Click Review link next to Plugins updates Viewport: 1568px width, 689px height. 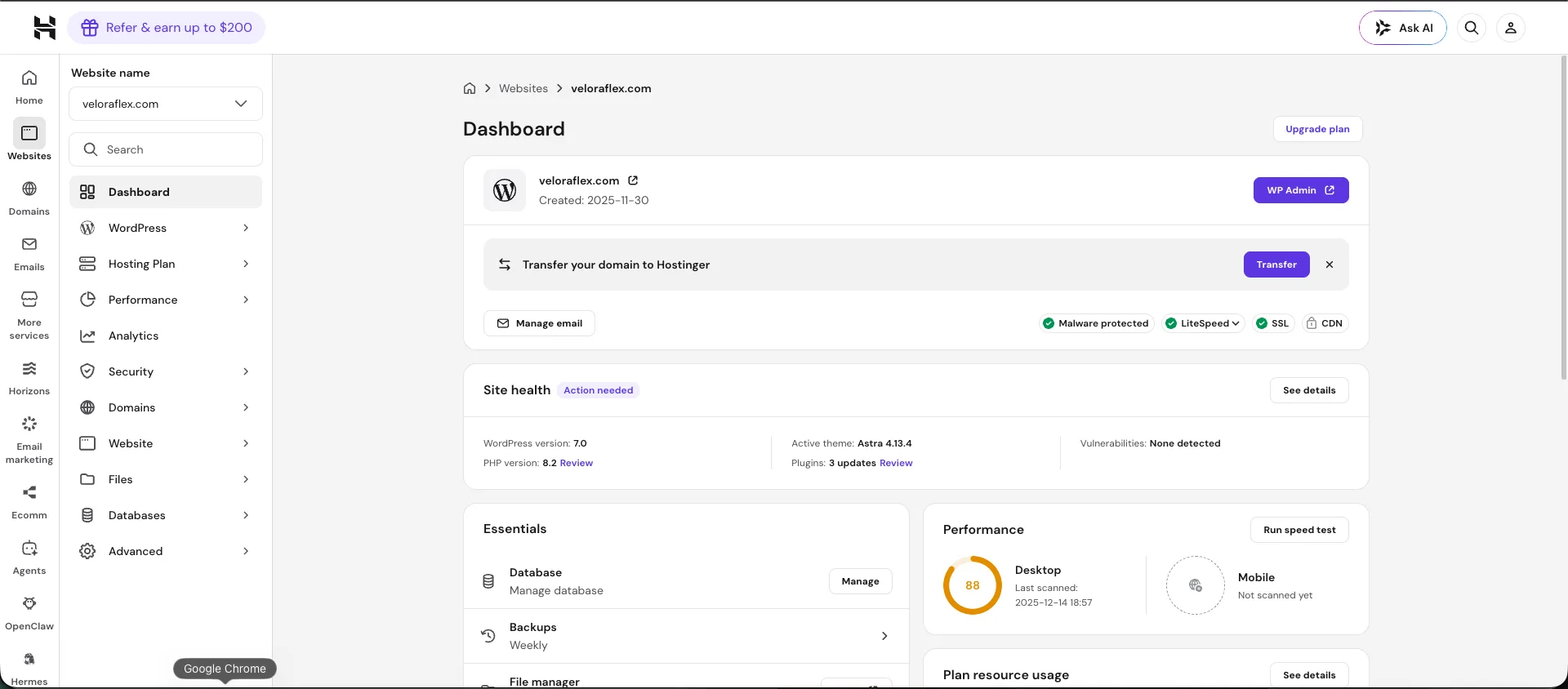tap(896, 463)
